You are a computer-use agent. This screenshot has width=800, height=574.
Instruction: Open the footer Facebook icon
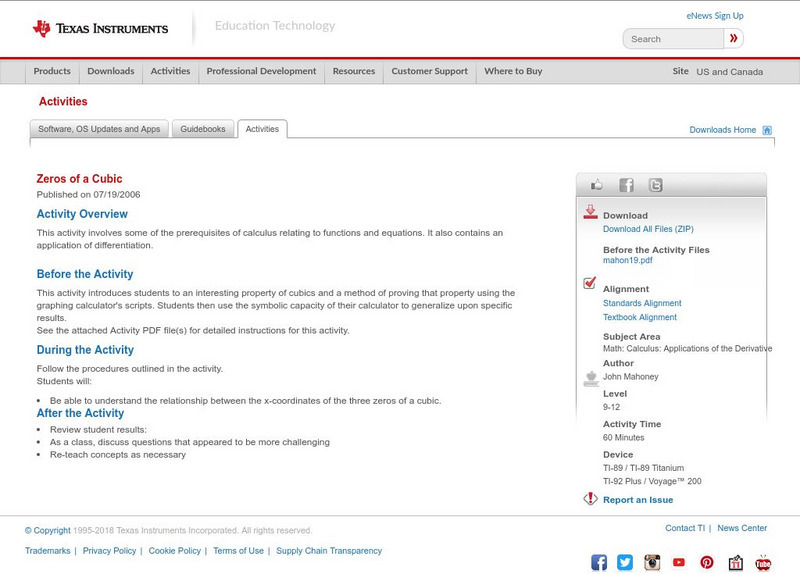click(599, 562)
